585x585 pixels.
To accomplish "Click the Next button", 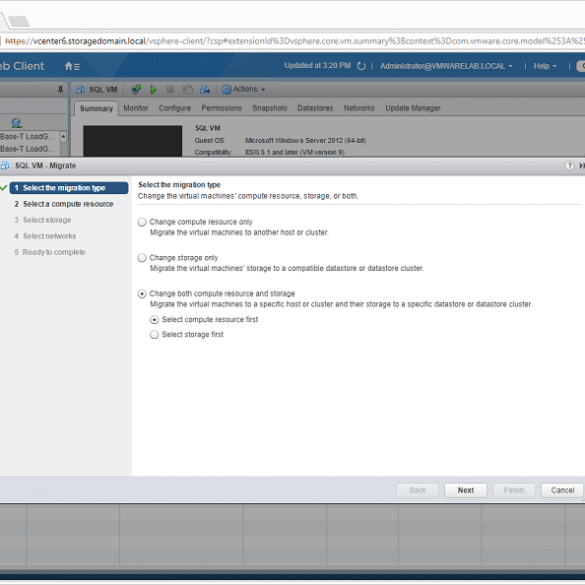I will 466,490.
